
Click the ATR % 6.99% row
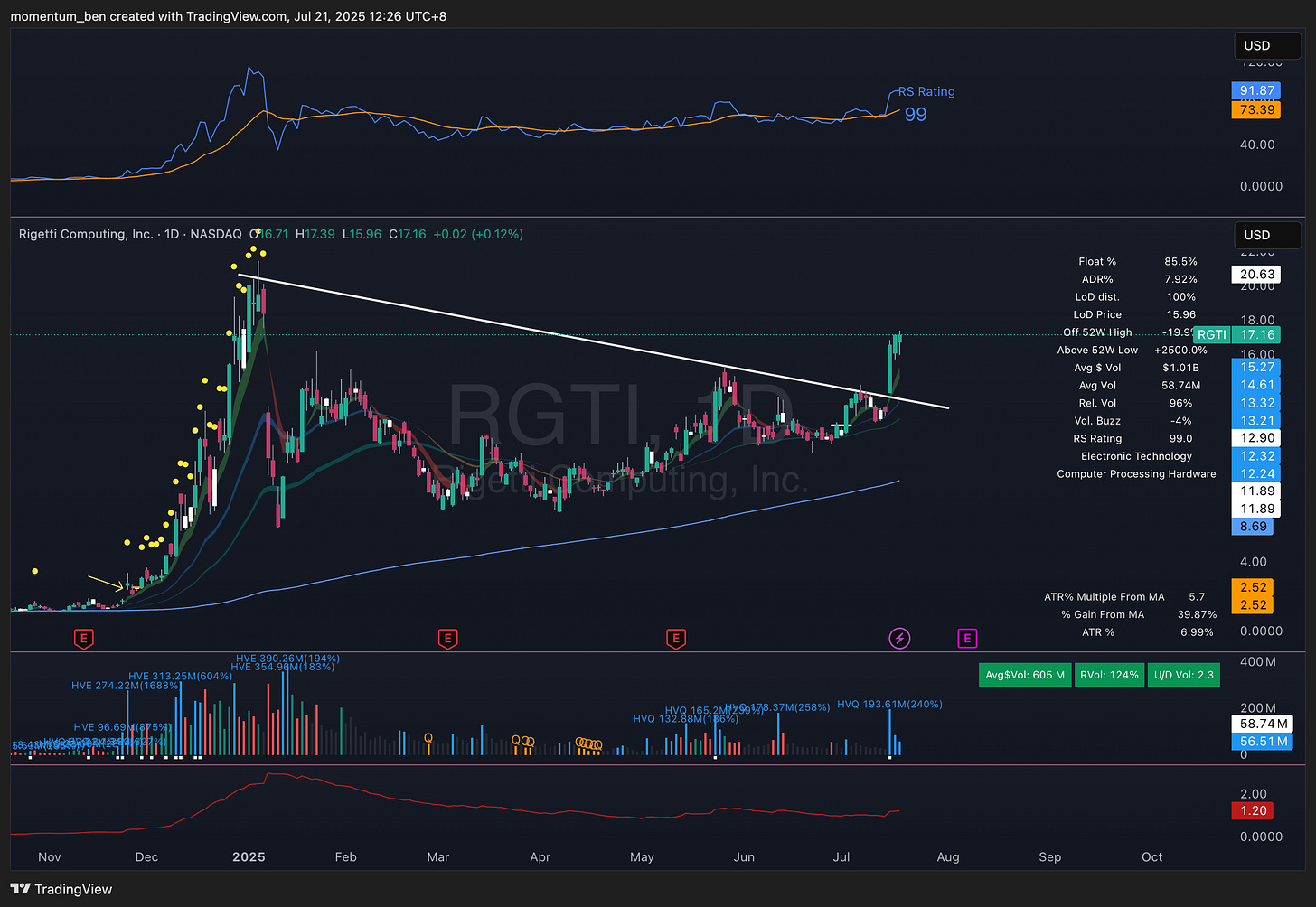pyautogui.click(x=1148, y=632)
